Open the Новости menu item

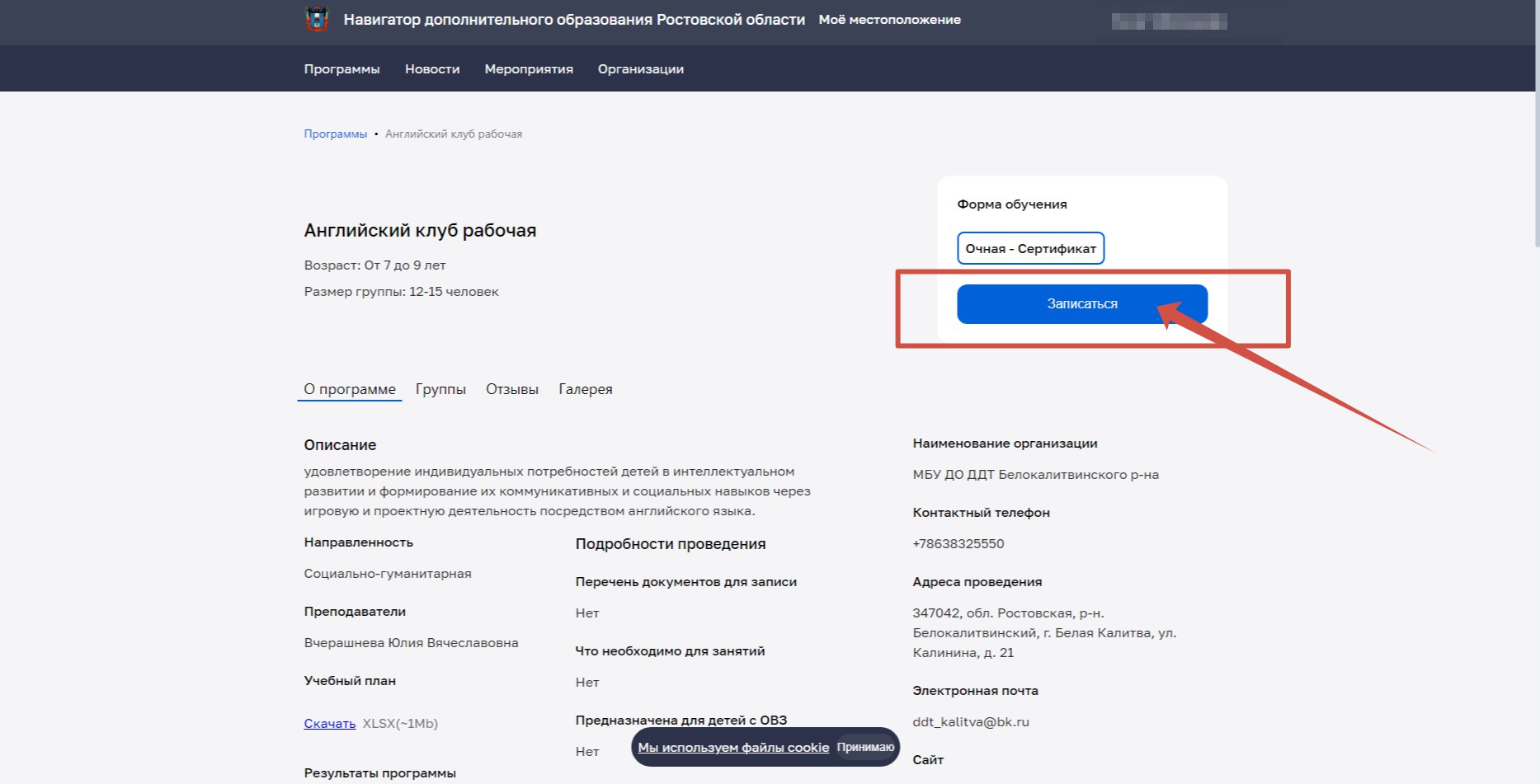432,69
